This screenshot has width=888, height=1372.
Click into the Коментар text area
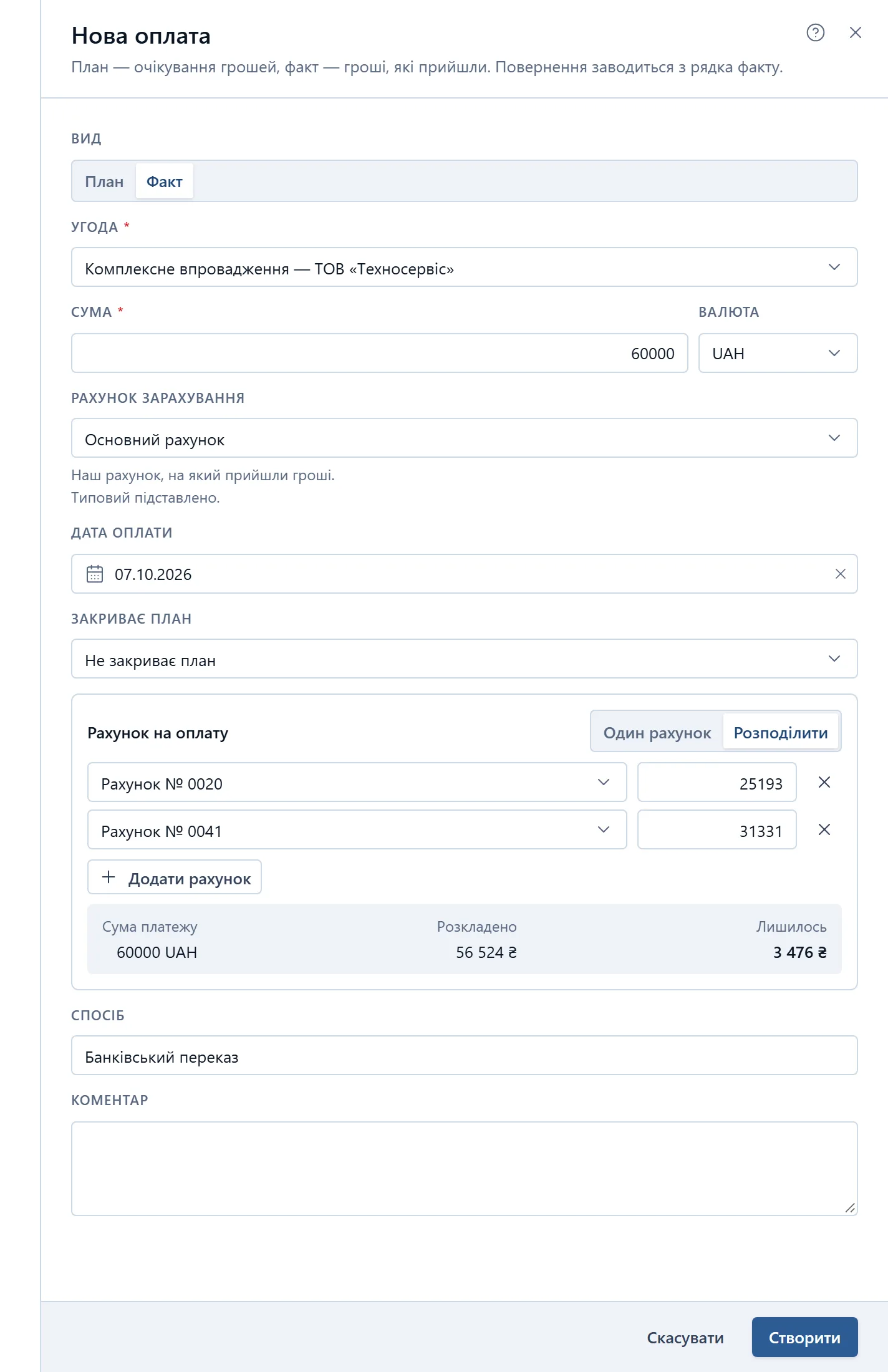465,1168
